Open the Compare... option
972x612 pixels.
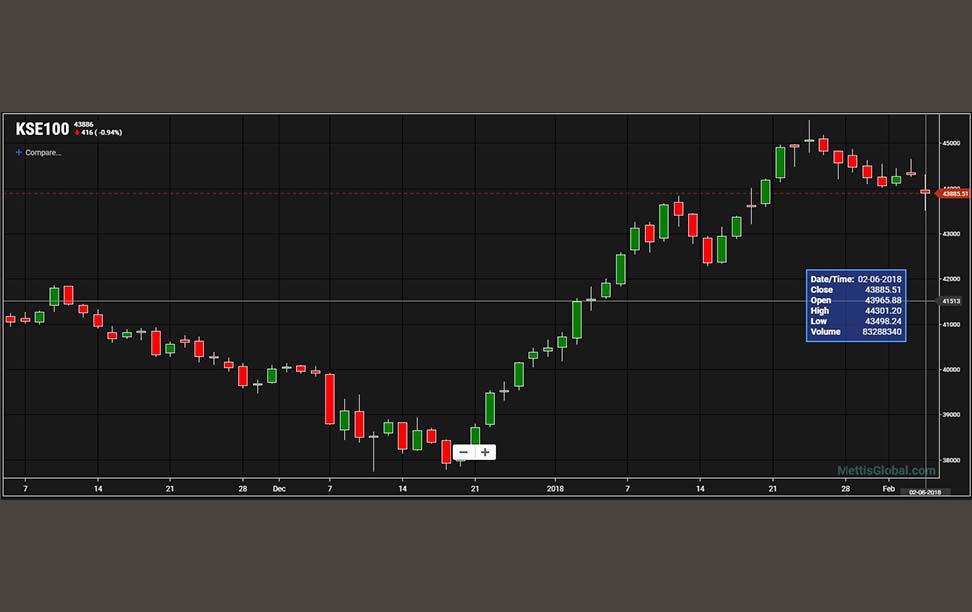pos(43,153)
